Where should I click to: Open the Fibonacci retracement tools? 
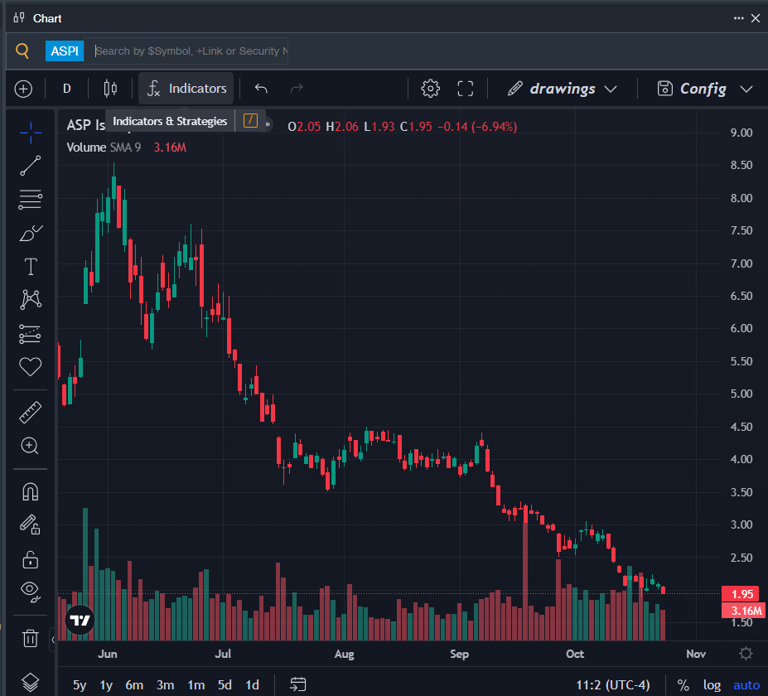coord(30,199)
